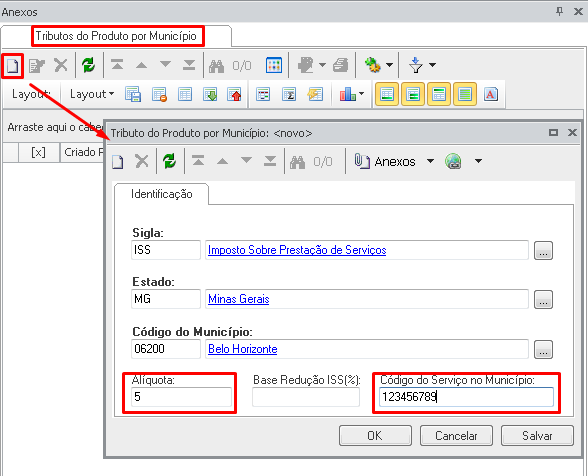Image resolution: width=588 pixels, height=476 pixels.
Task: Open the Anexos menu in the dialog toolbar
Action: point(385,162)
